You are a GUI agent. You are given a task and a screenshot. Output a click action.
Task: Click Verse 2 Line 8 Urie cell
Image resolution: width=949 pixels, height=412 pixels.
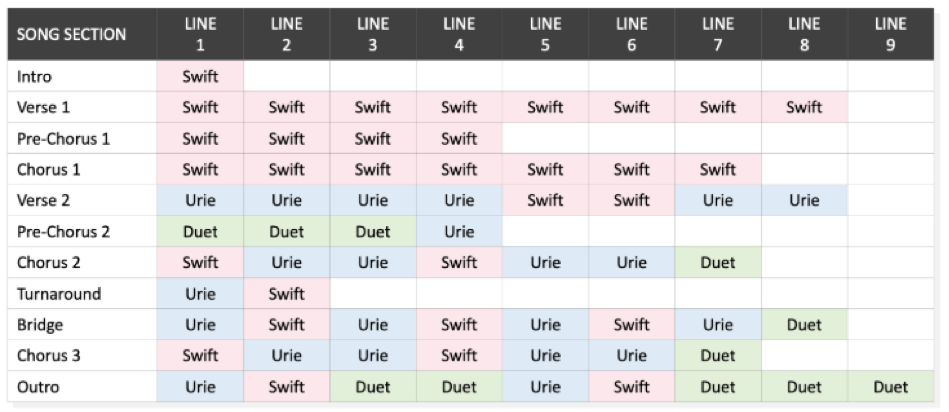(x=804, y=200)
